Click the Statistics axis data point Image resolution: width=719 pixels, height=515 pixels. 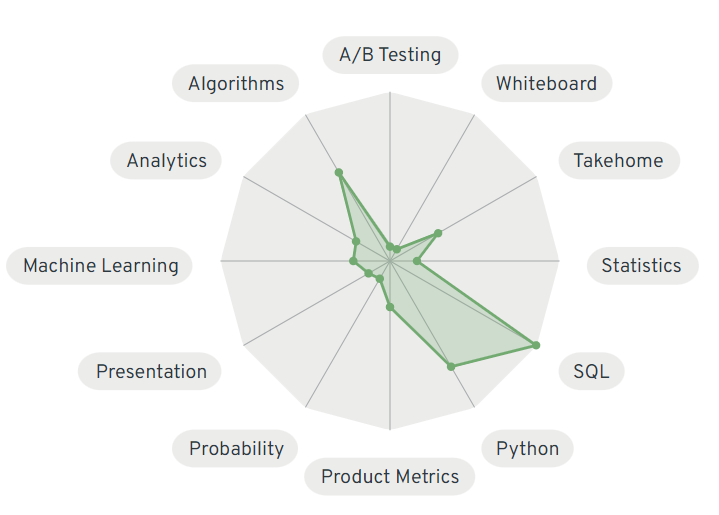click(418, 261)
